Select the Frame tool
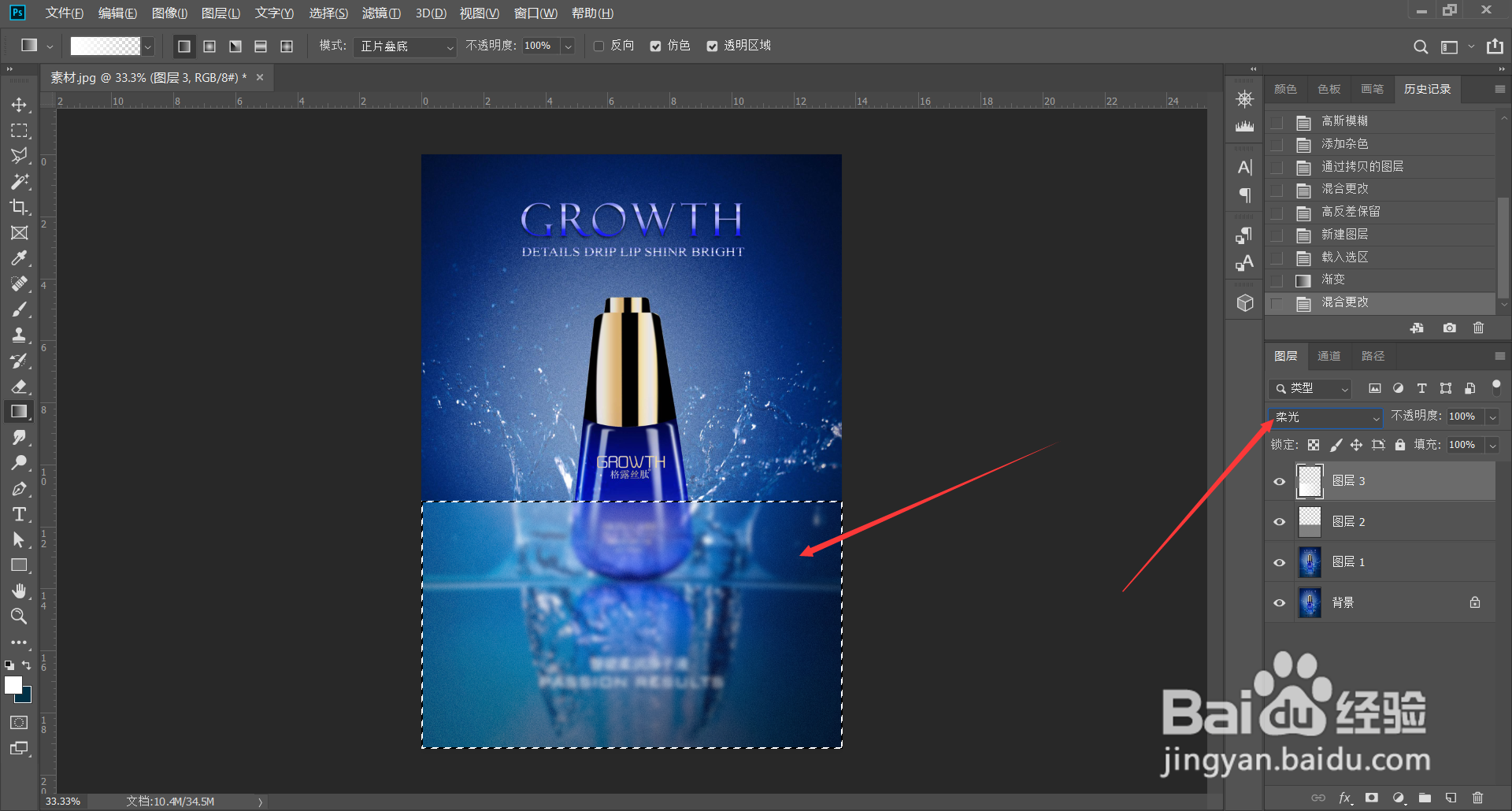1512x811 pixels. pos(19,232)
